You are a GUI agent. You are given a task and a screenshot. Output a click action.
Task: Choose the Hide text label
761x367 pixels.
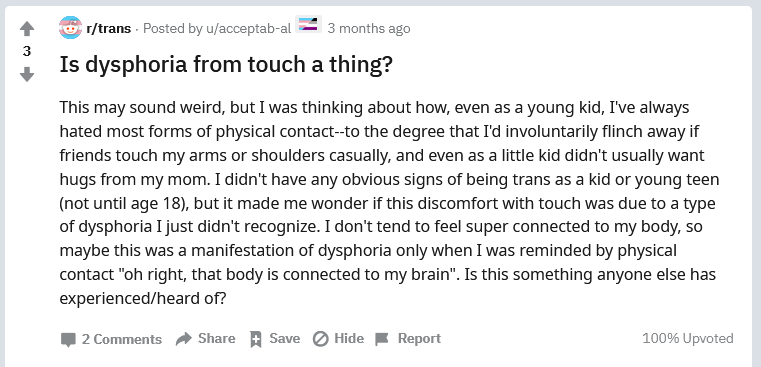(x=349, y=338)
